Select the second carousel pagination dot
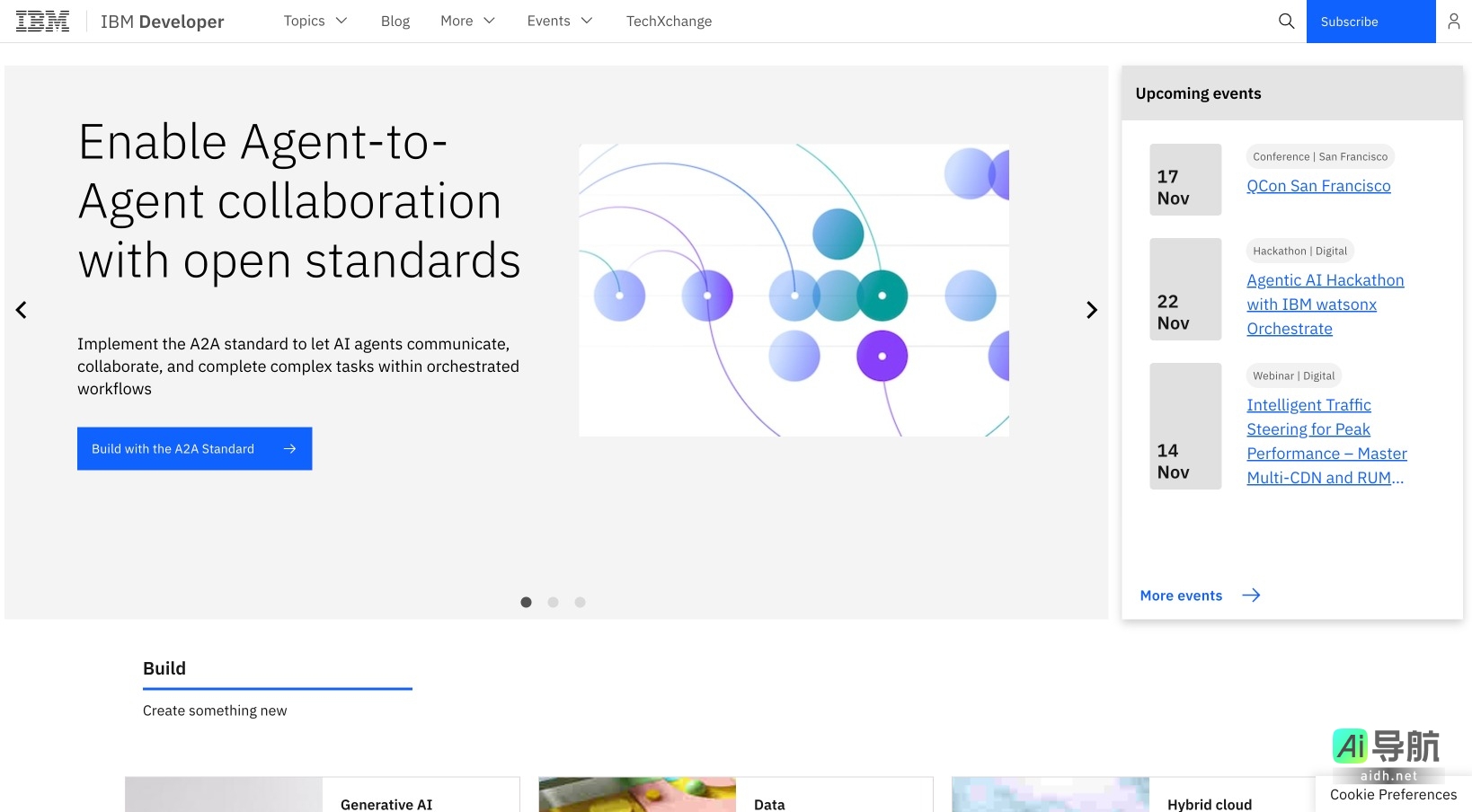The image size is (1472, 812). (x=553, y=602)
